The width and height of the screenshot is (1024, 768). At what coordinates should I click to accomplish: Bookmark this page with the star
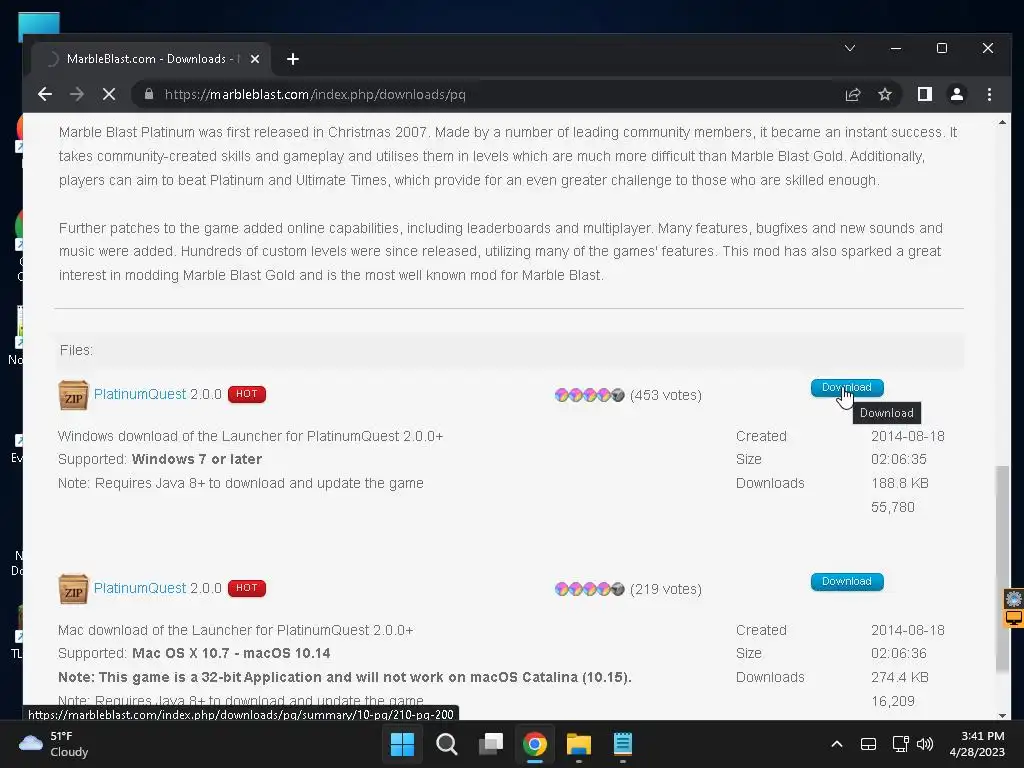coord(885,94)
